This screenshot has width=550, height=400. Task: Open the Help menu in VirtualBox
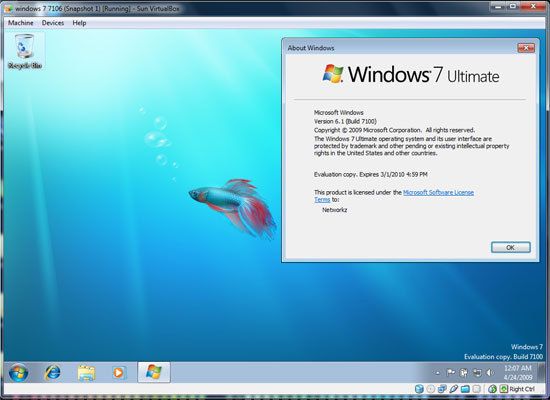79,23
